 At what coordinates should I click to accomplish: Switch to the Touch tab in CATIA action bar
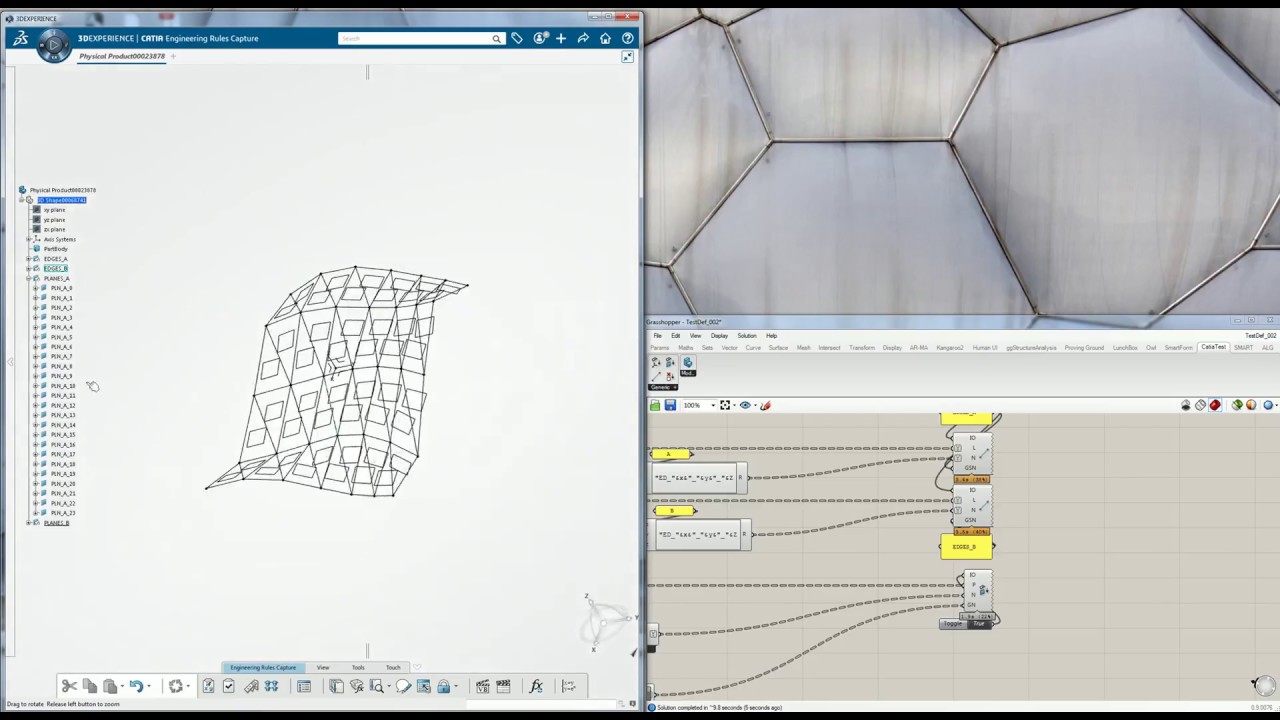click(393, 667)
